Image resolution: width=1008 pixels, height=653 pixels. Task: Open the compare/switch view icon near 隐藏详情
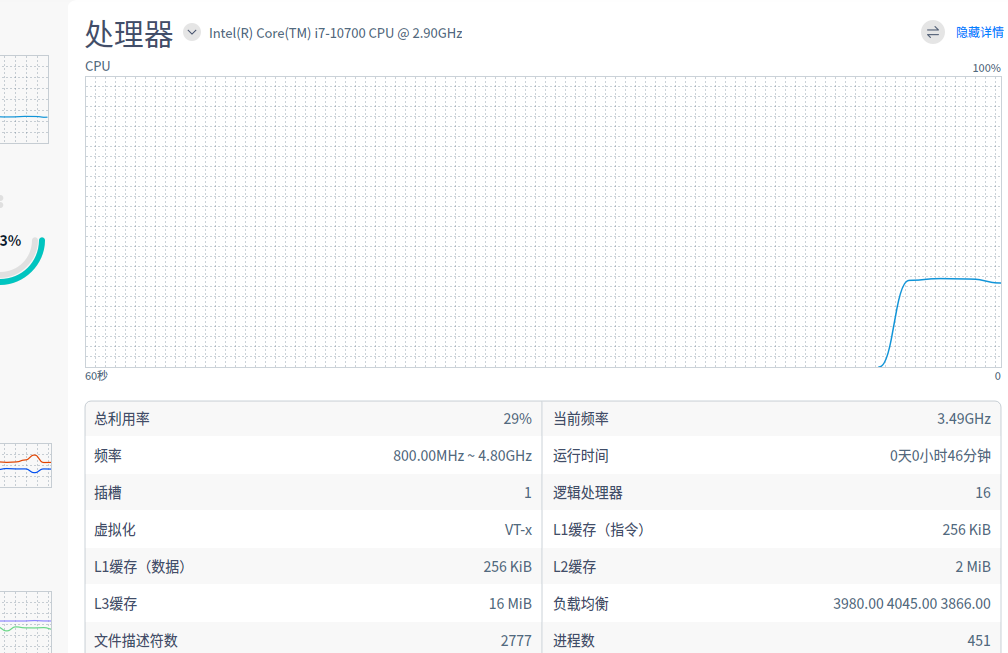click(x=932, y=31)
